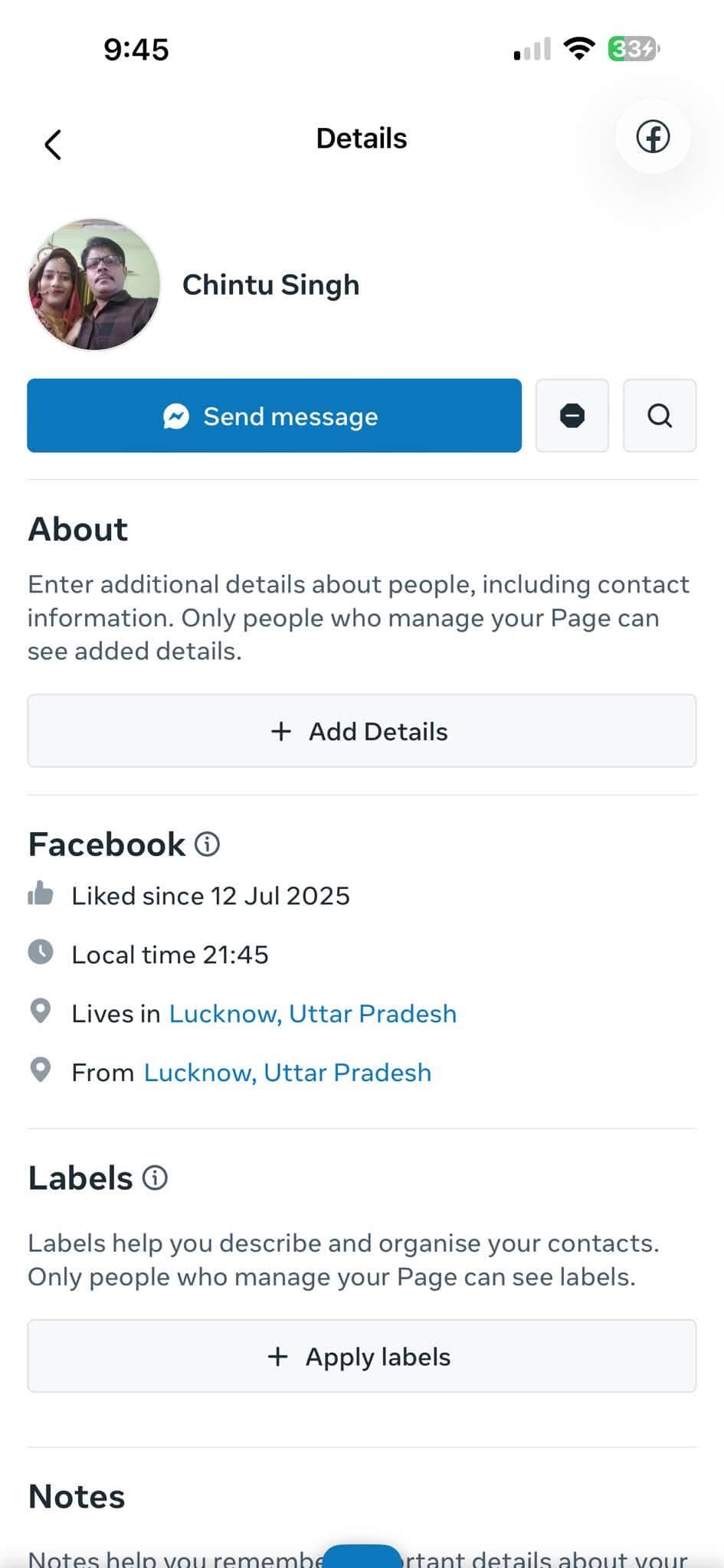The image size is (724, 1568).
Task: Click the Send message button
Action: [274, 416]
